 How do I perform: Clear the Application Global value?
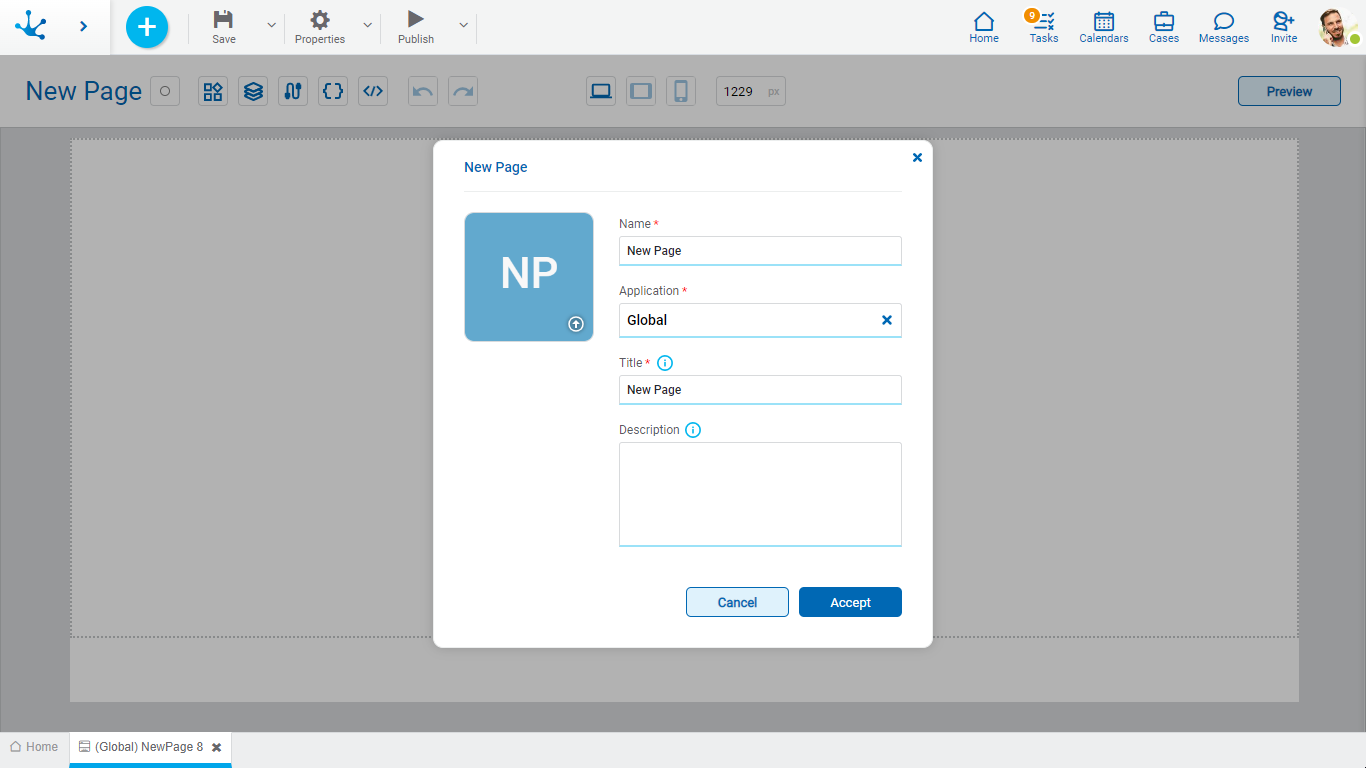point(886,320)
